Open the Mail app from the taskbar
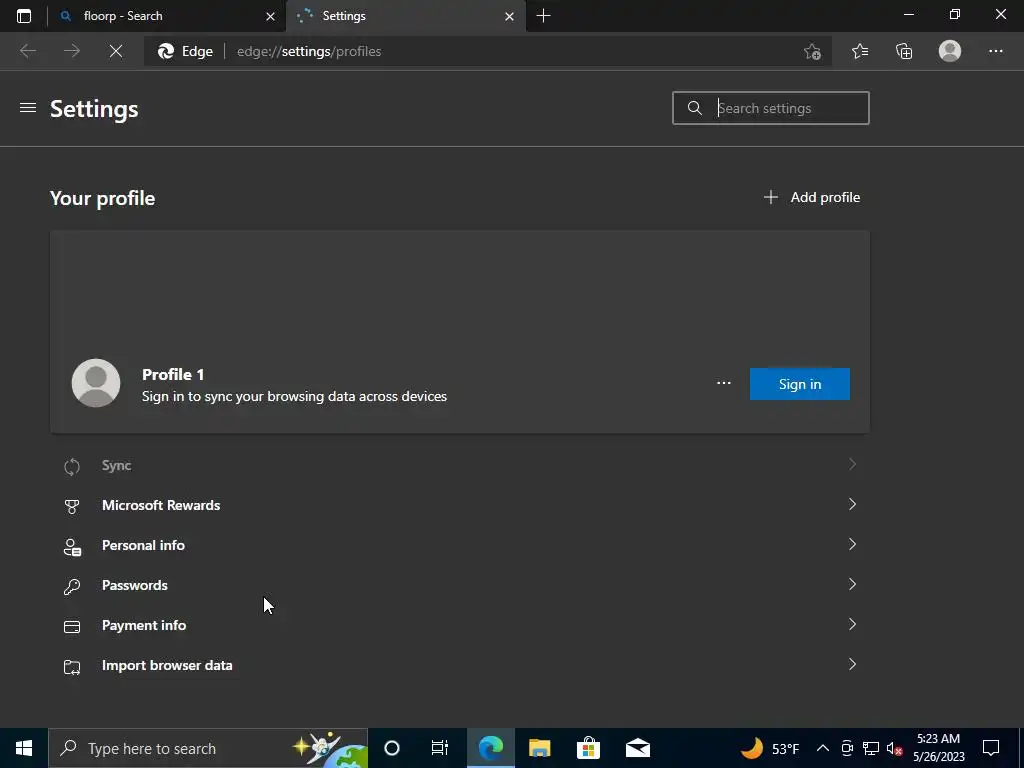Image resolution: width=1024 pixels, height=768 pixels. coord(637,748)
